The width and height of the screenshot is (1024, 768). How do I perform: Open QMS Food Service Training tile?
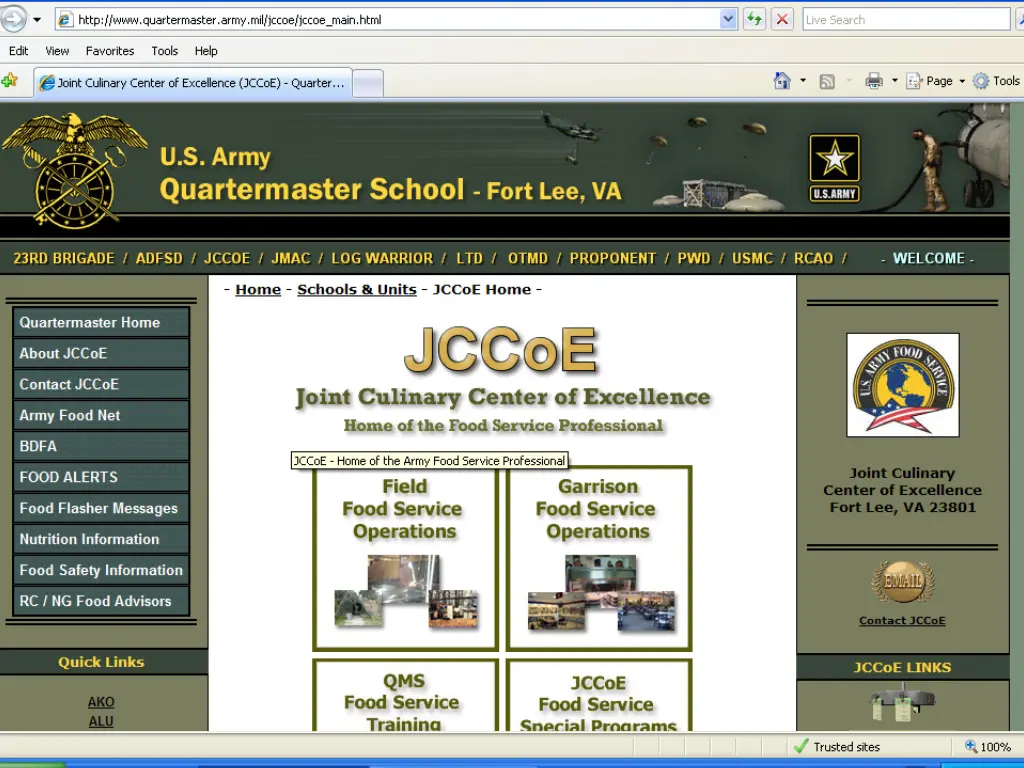(x=406, y=696)
